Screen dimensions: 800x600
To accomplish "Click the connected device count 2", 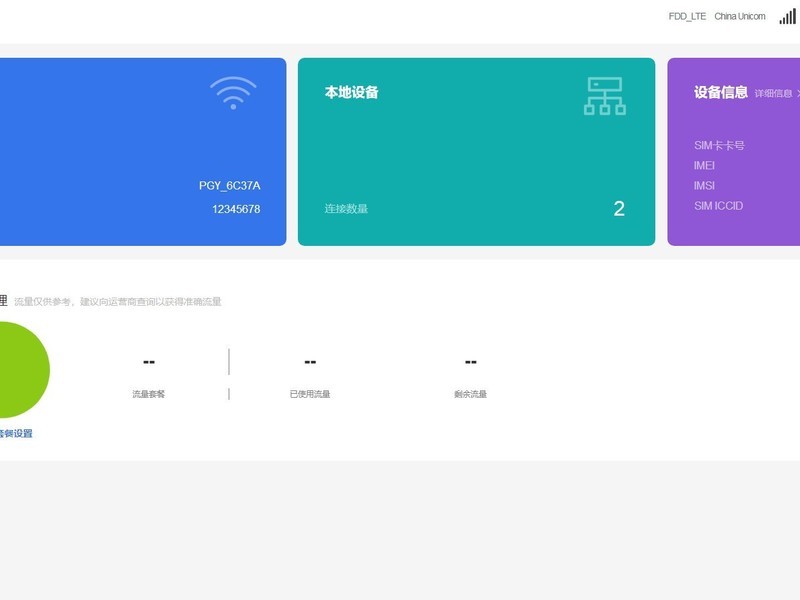I will [x=619, y=209].
